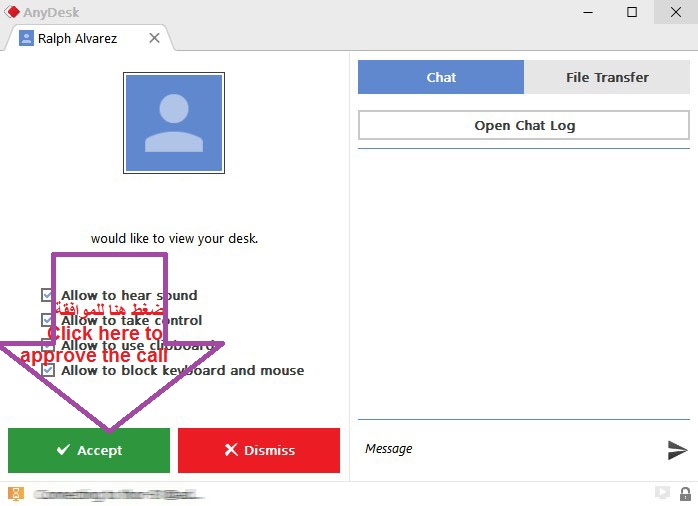Click the hourglass connection status icon
This screenshot has height=506, width=698.
(x=16, y=494)
